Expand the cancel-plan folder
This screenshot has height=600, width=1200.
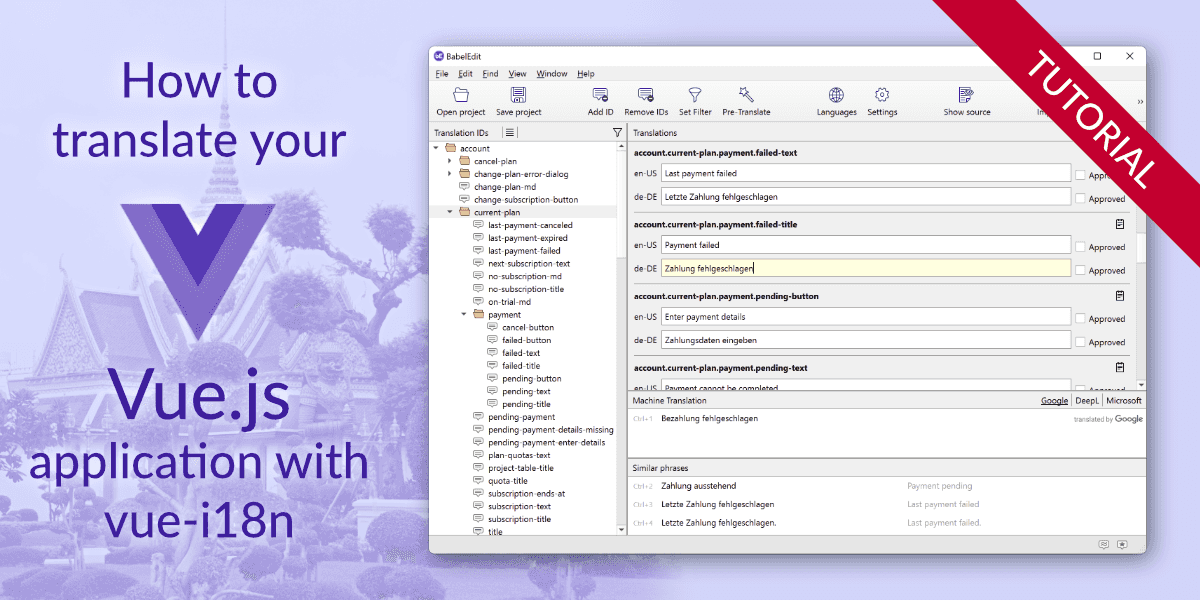(450, 161)
